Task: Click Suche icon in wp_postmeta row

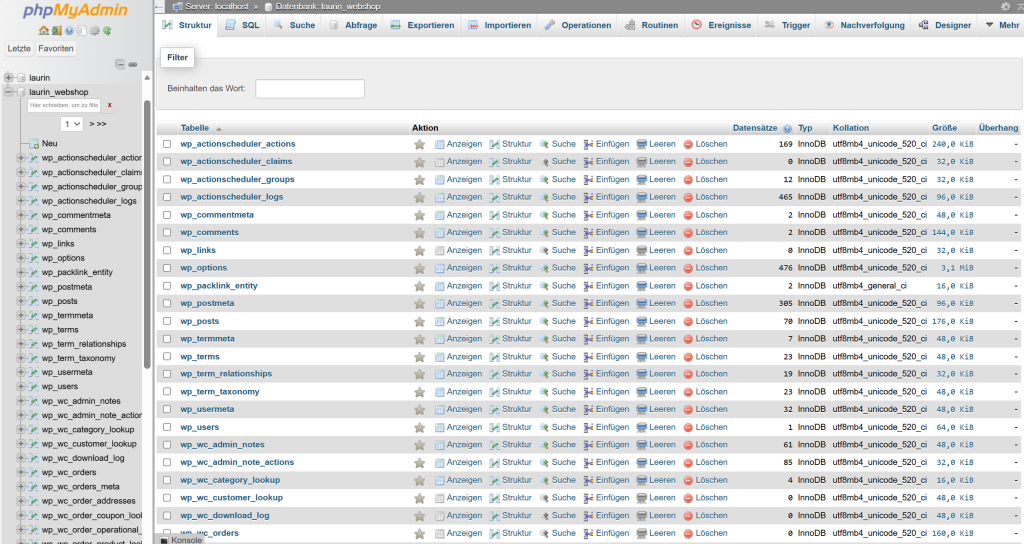Action: pos(544,304)
